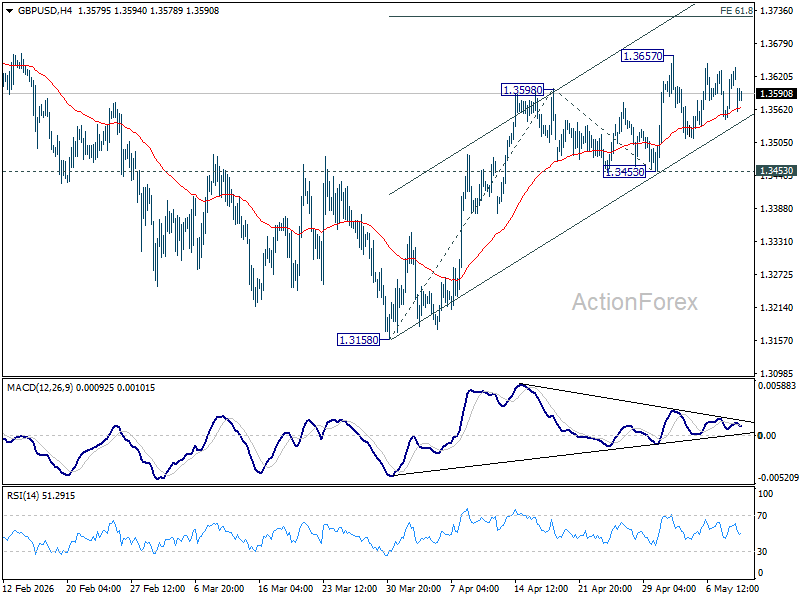Select the 1.34530 low price label

point(624,172)
